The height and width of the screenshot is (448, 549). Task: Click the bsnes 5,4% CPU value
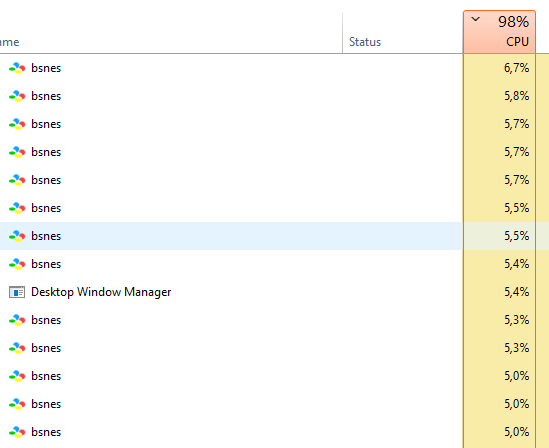click(516, 264)
